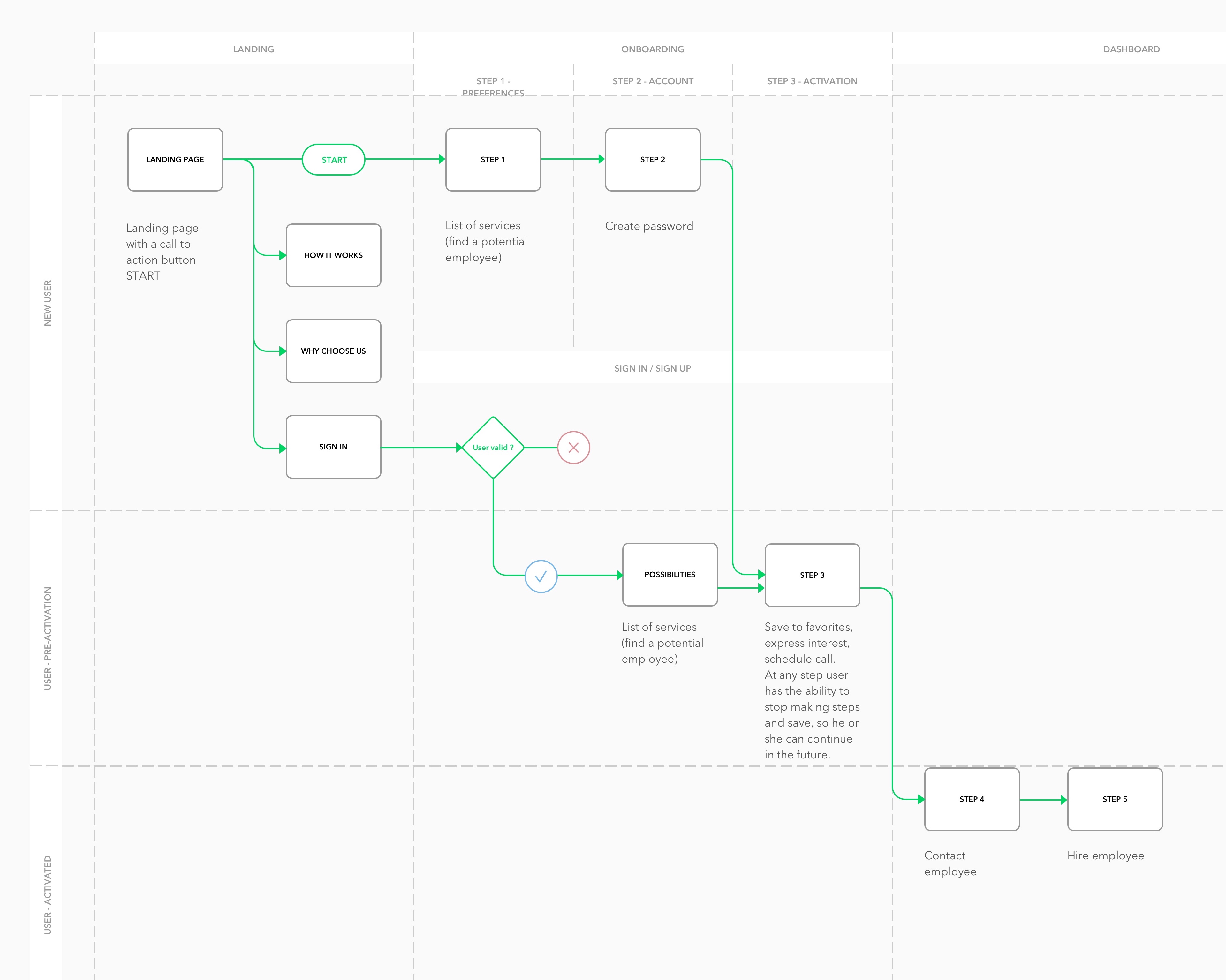Select the 'User valid ?' decision diamond
Screen dimensions: 1226x980
tap(492, 447)
